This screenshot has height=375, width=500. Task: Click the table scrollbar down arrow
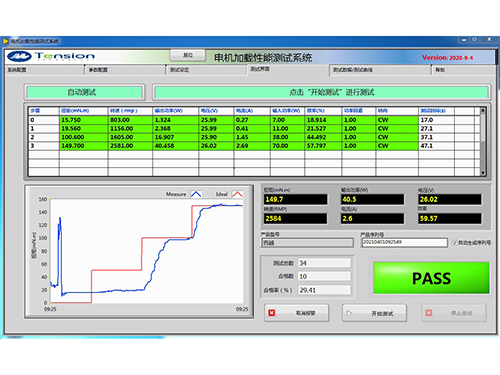(482, 173)
